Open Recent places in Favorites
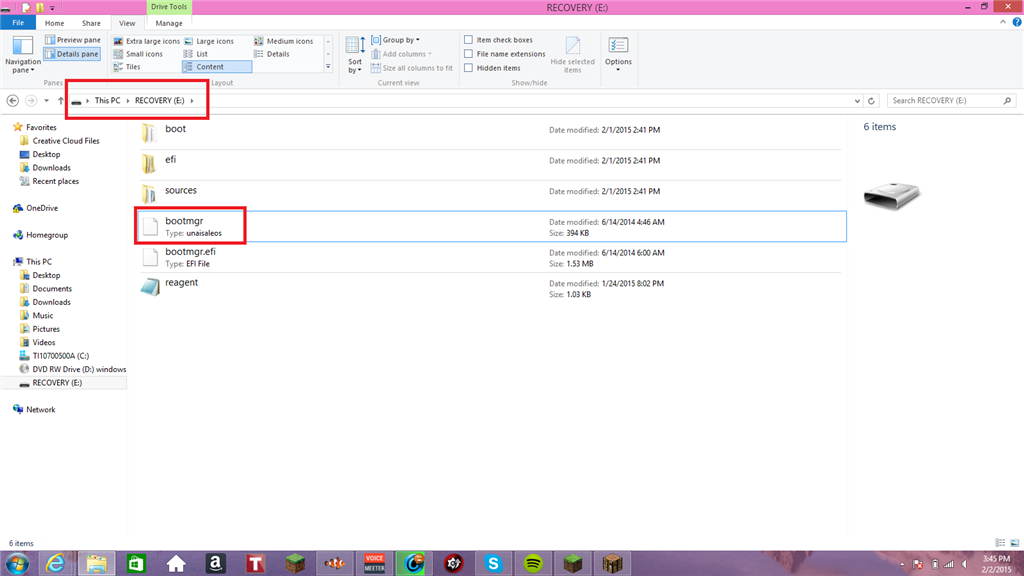1024x576 pixels. [49, 182]
